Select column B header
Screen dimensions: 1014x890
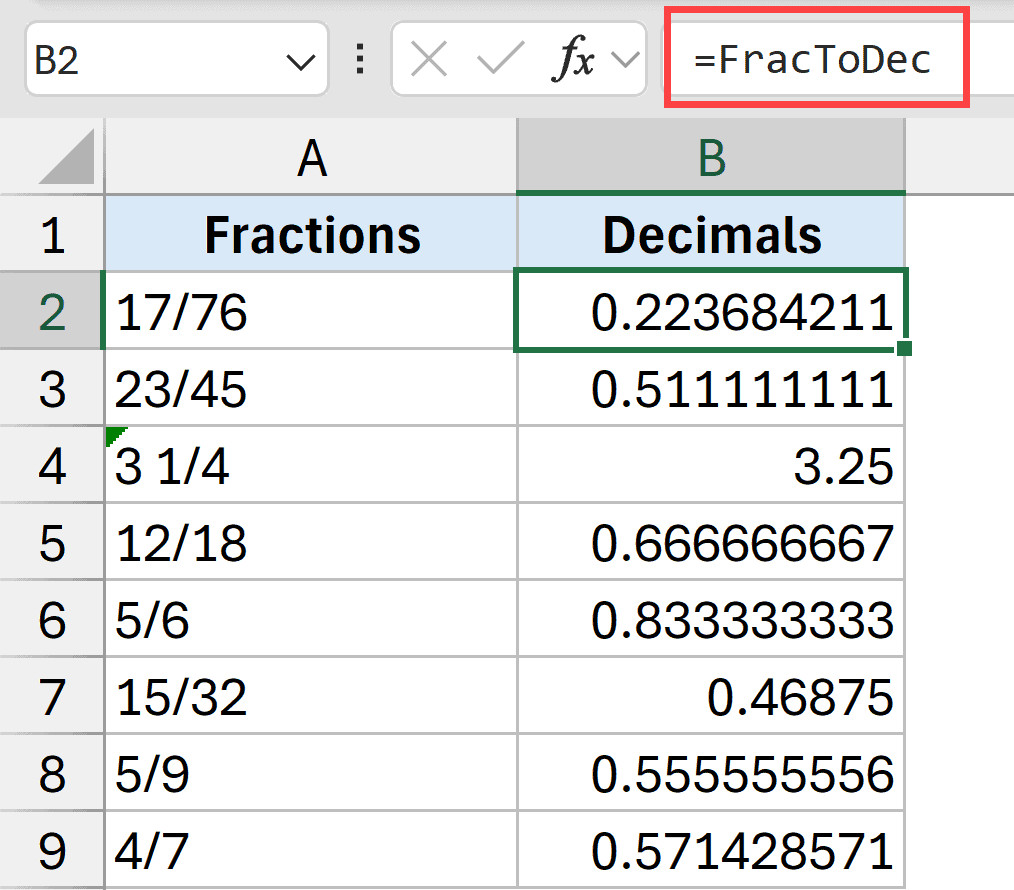pyautogui.click(x=711, y=158)
